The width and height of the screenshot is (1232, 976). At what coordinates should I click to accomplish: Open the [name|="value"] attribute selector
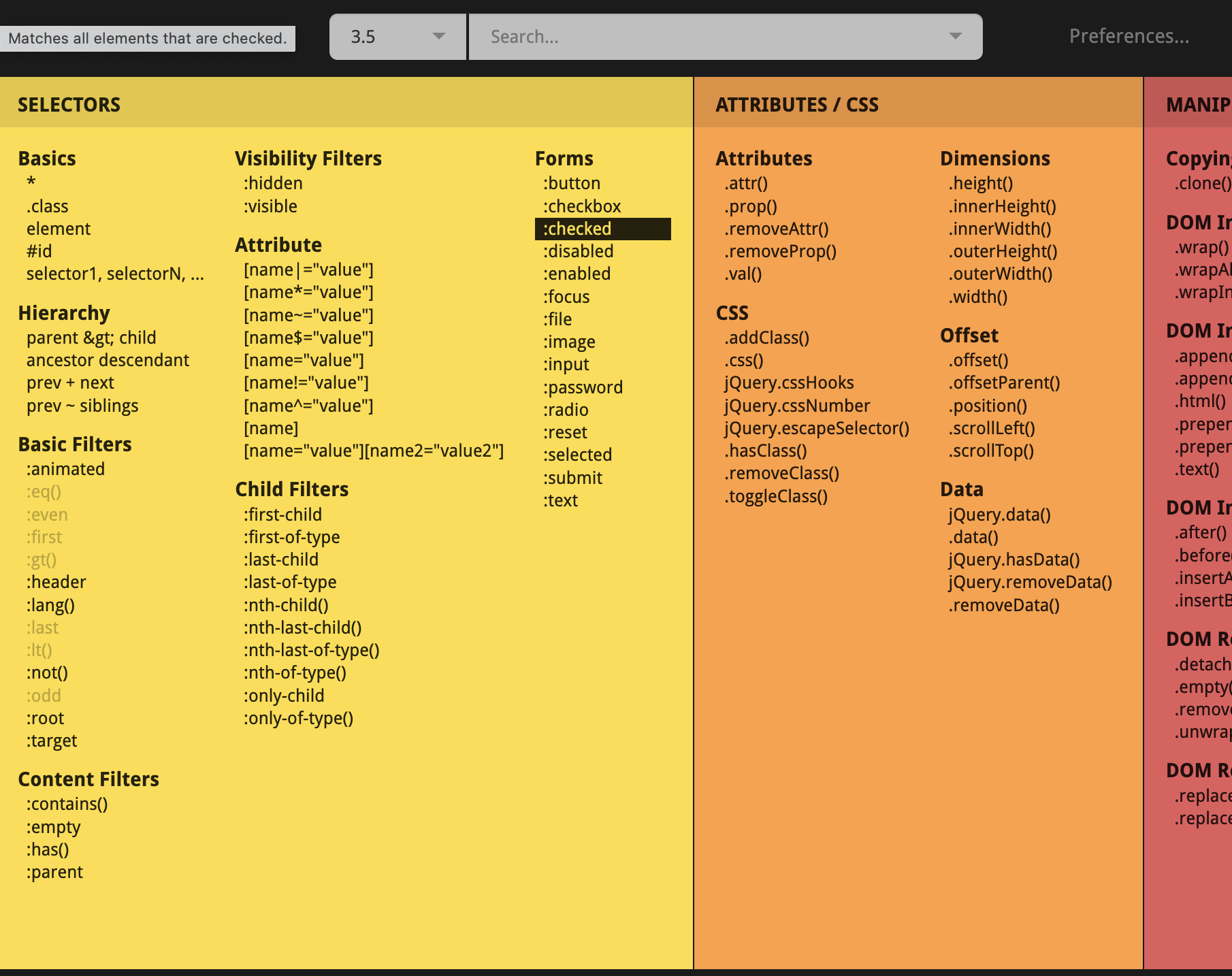click(x=308, y=270)
